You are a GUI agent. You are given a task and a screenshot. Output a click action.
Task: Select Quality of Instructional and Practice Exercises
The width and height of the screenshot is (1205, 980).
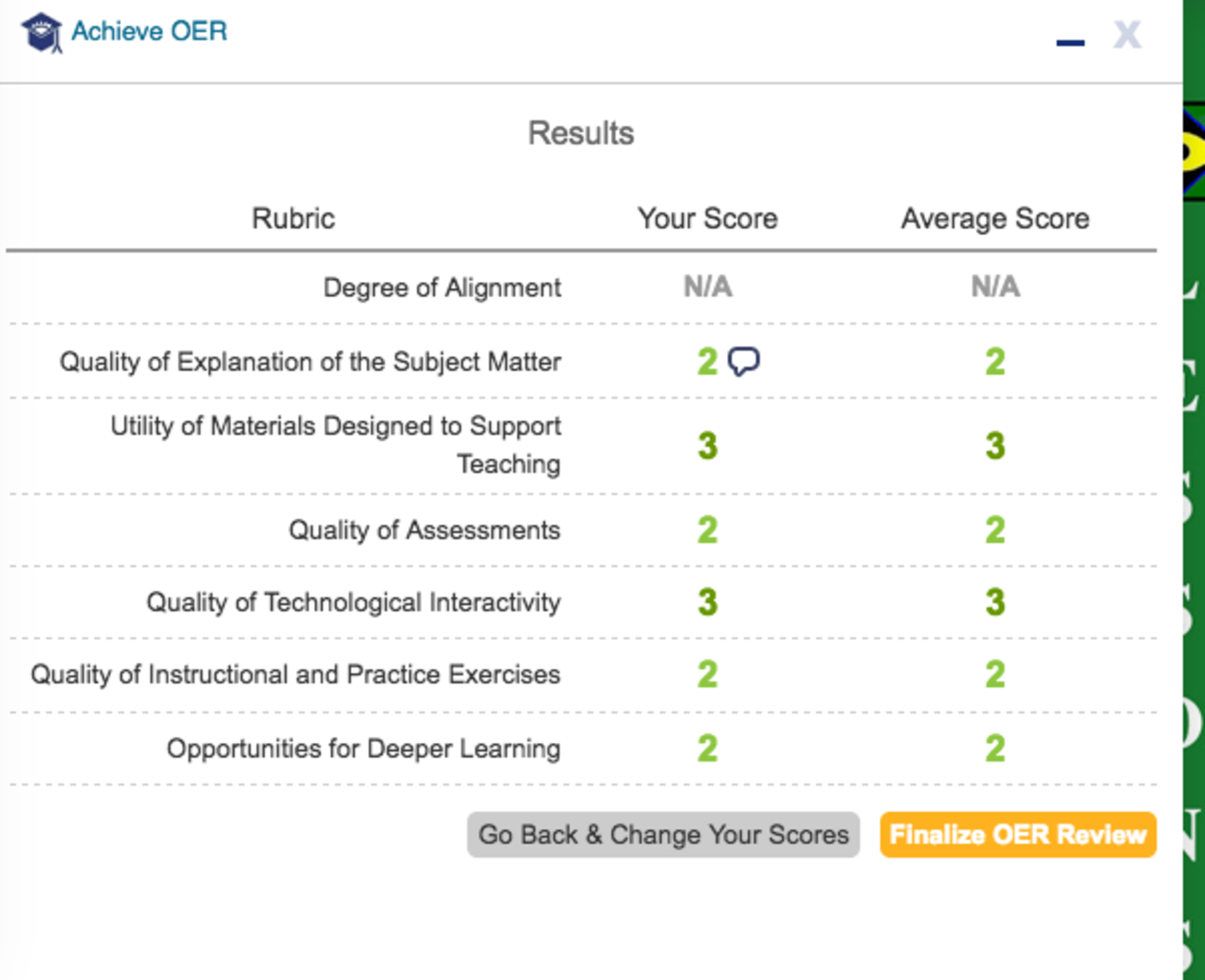(295, 674)
